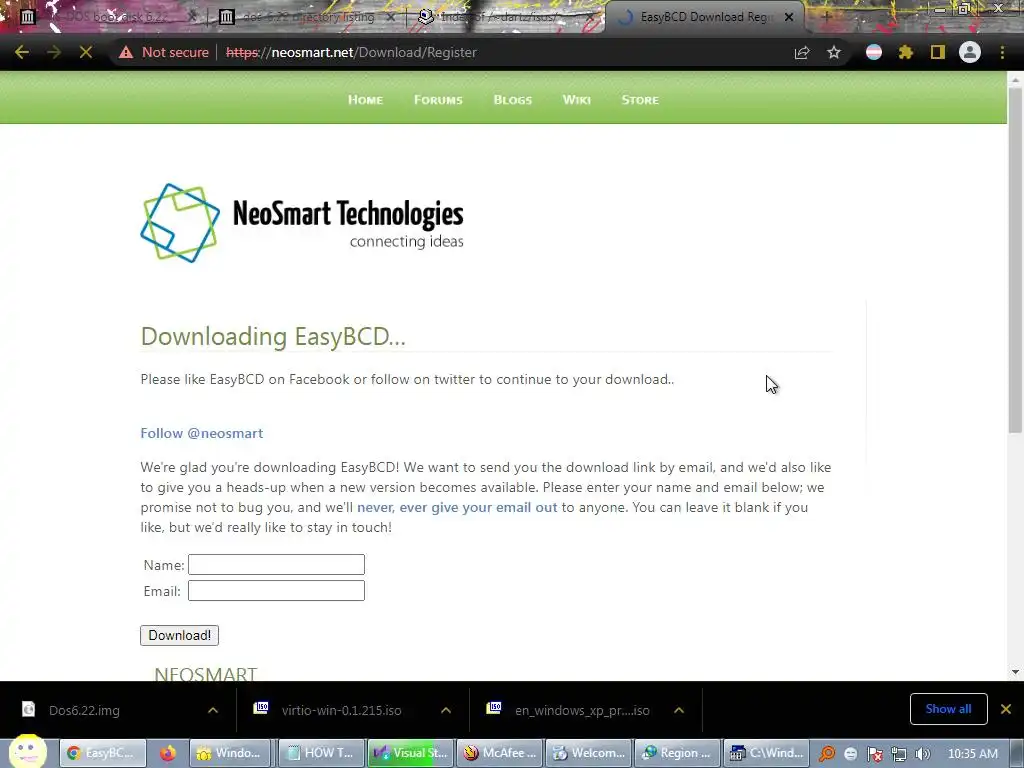Expand virtio-win-0.1.215.iso options chevron
The width and height of the screenshot is (1024, 768).
[446, 711]
